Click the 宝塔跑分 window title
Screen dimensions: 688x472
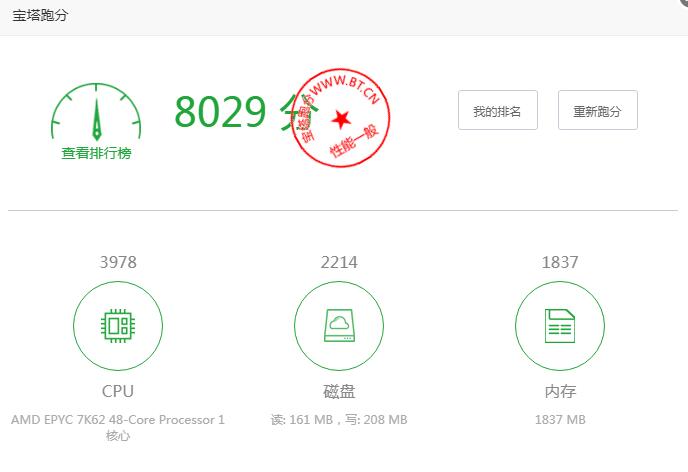41,16
